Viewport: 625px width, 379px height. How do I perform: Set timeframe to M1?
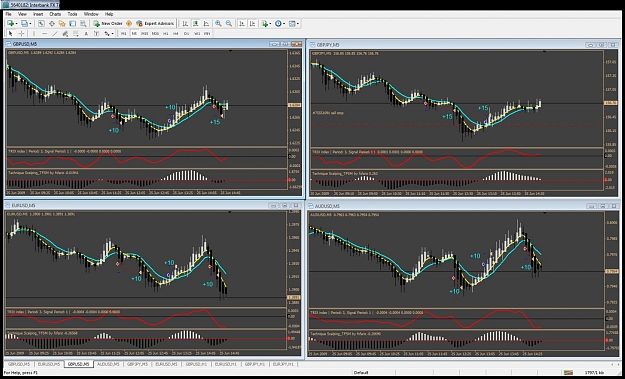click(x=124, y=34)
